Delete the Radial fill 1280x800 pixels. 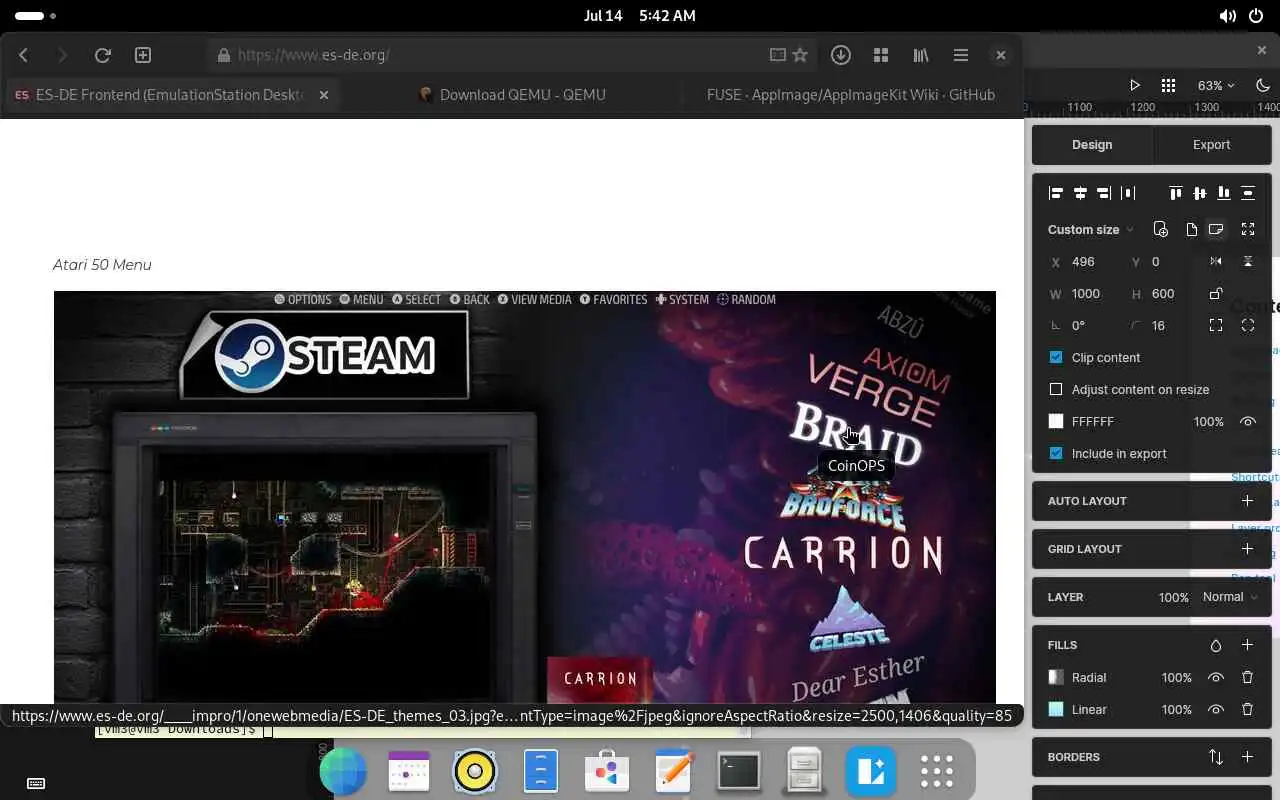click(1248, 677)
